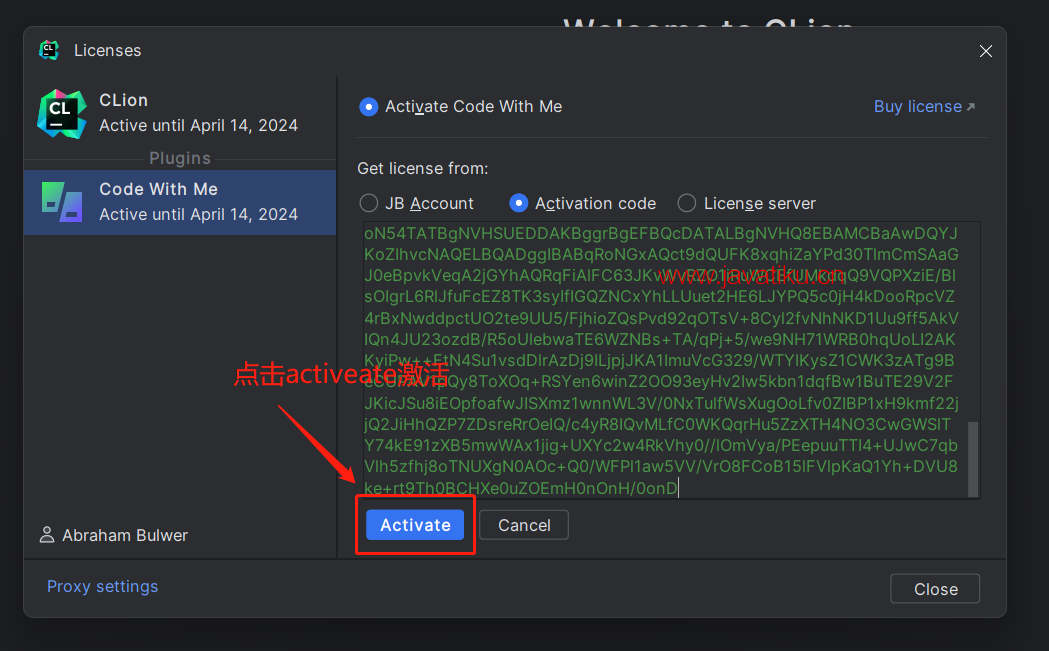The height and width of the screenshot is (651, 1049).
Task: Click the Cancel button
Action: coord(524,525)
